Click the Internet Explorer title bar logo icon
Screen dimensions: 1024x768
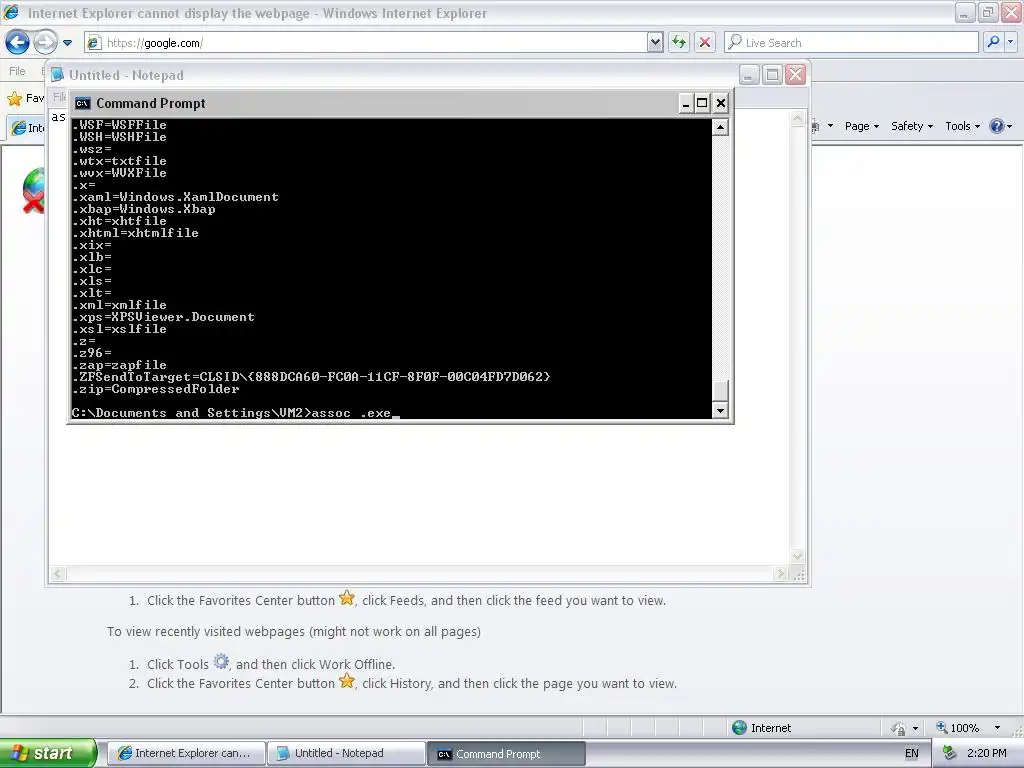pos(11,12)
